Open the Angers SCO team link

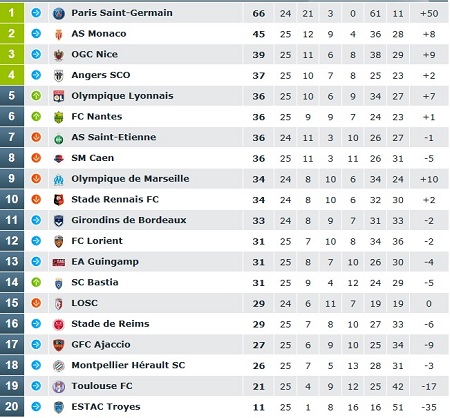101,75
